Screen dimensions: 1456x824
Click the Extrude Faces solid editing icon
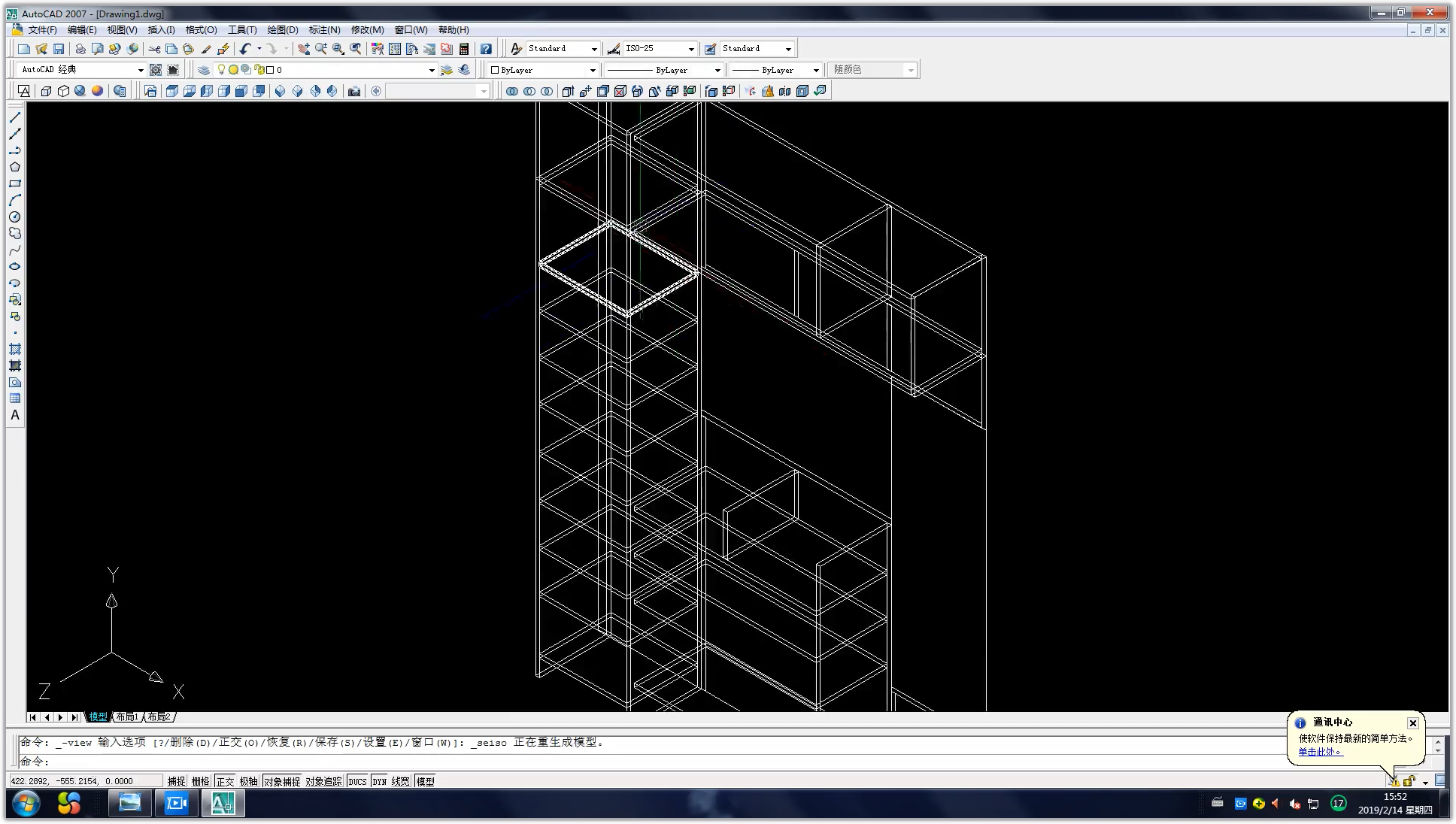coord(568,91)
